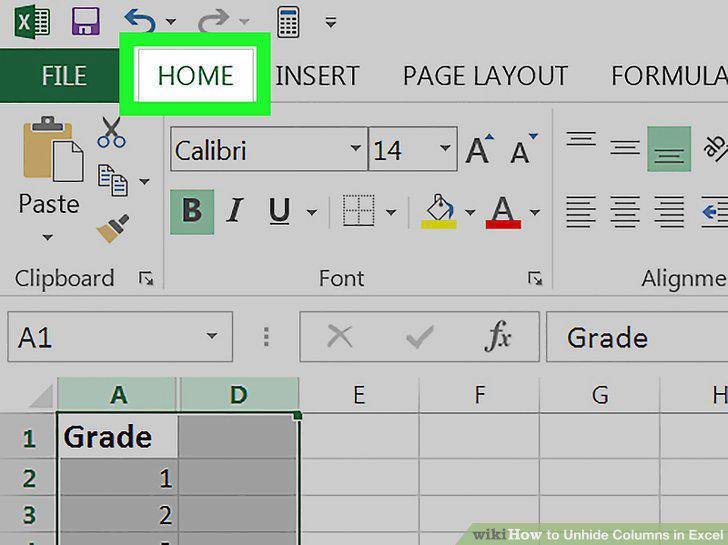Open the Name Box dropdown arrow
The image size is (728, 545).
[212, 336]
